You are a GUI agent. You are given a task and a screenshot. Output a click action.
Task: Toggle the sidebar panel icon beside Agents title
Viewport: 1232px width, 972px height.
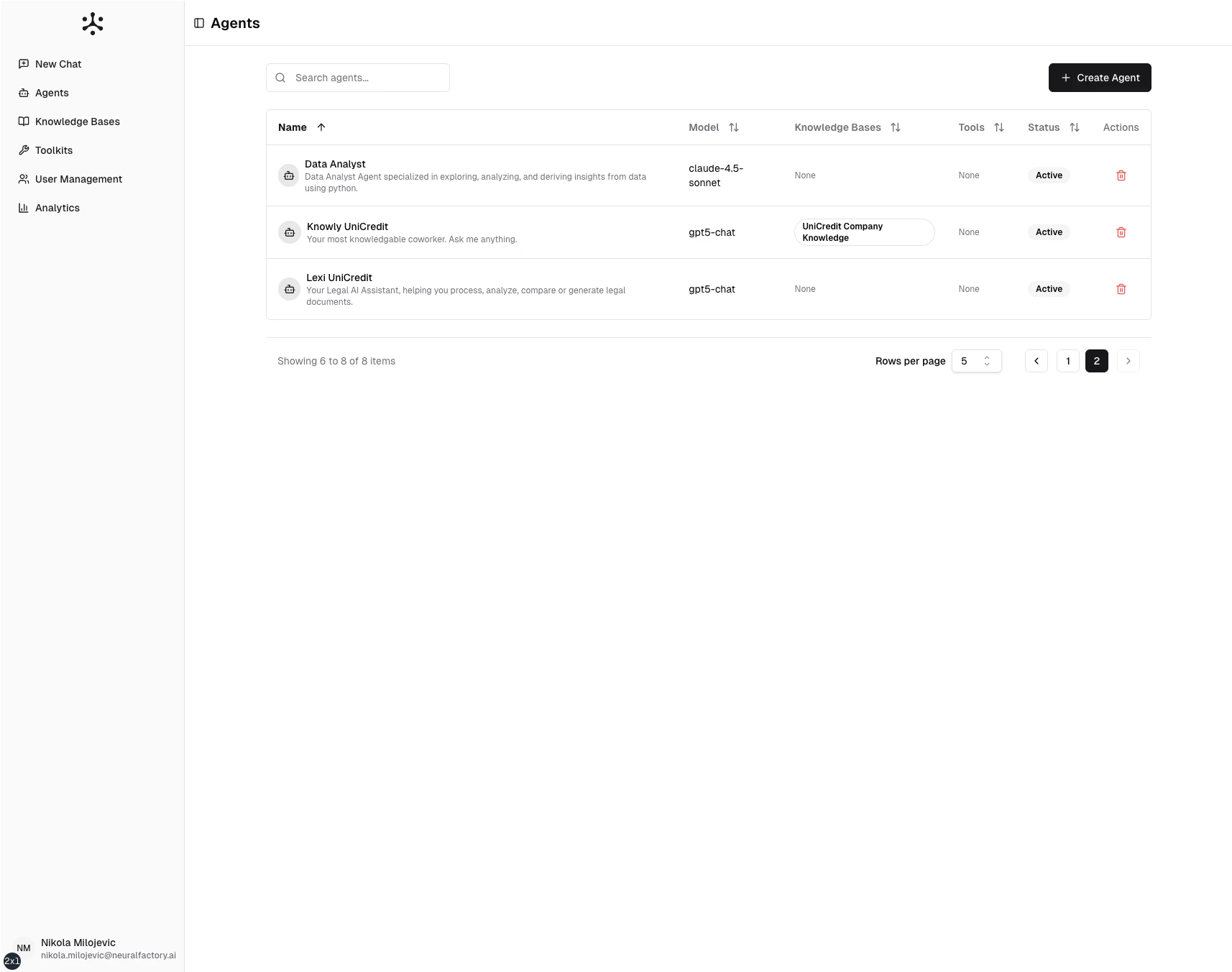click(199, 23)
